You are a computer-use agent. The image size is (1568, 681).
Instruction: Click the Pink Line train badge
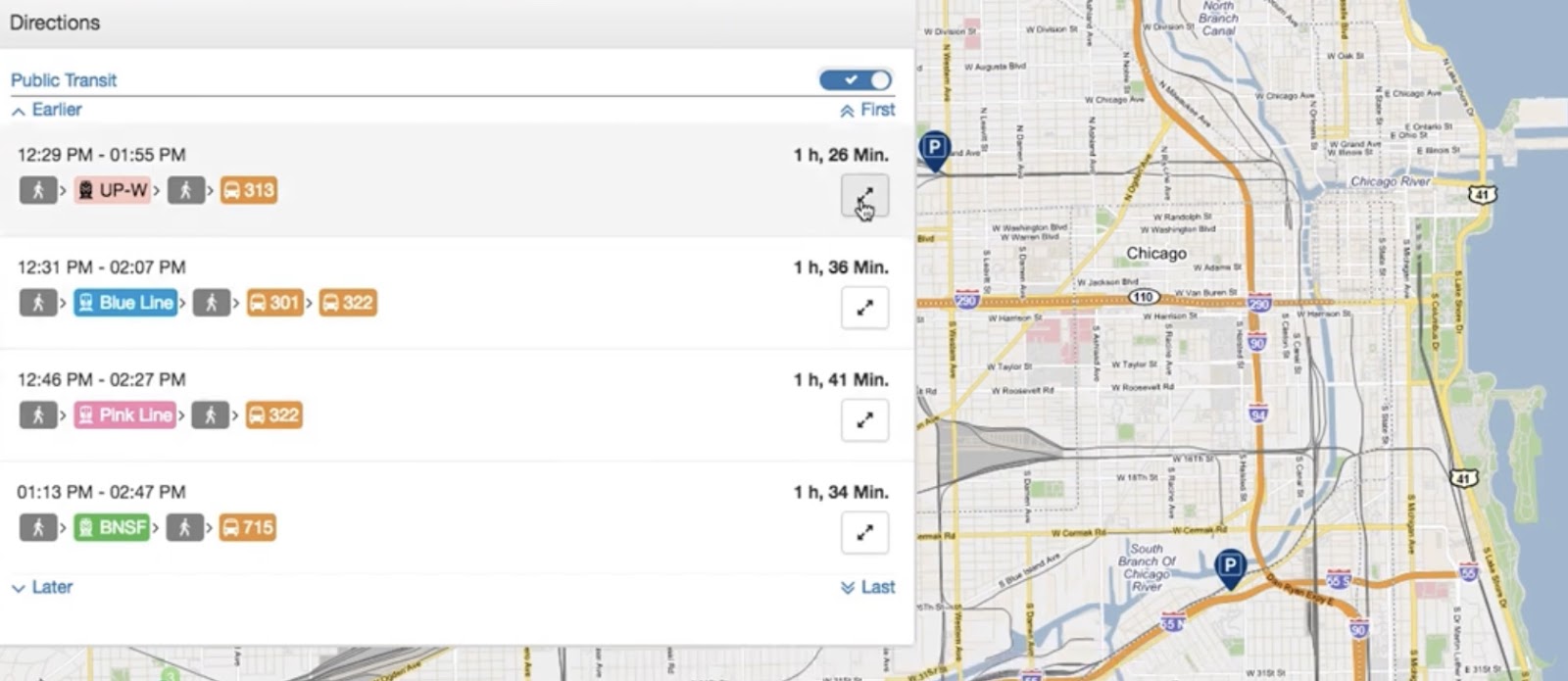pyautogui.click(x=124, y=415)
